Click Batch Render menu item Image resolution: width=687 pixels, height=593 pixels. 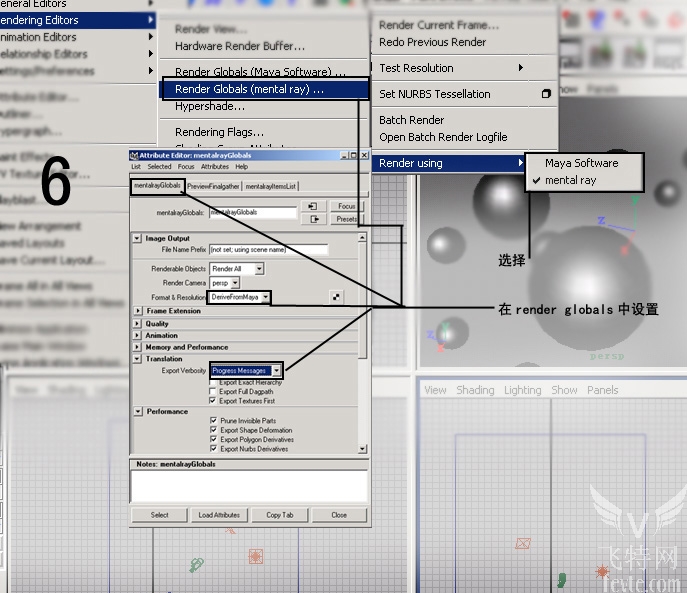tap(411, 120)
